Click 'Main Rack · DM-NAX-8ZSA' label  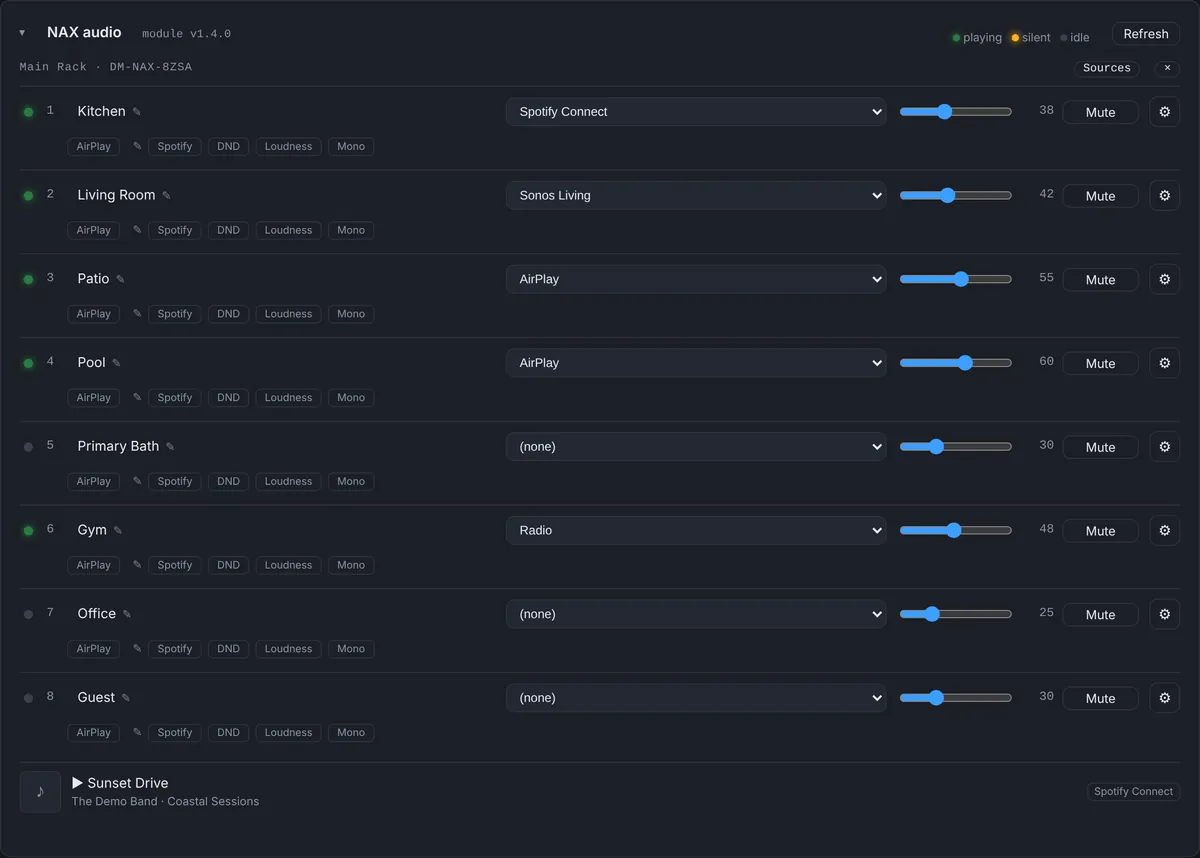106,67
